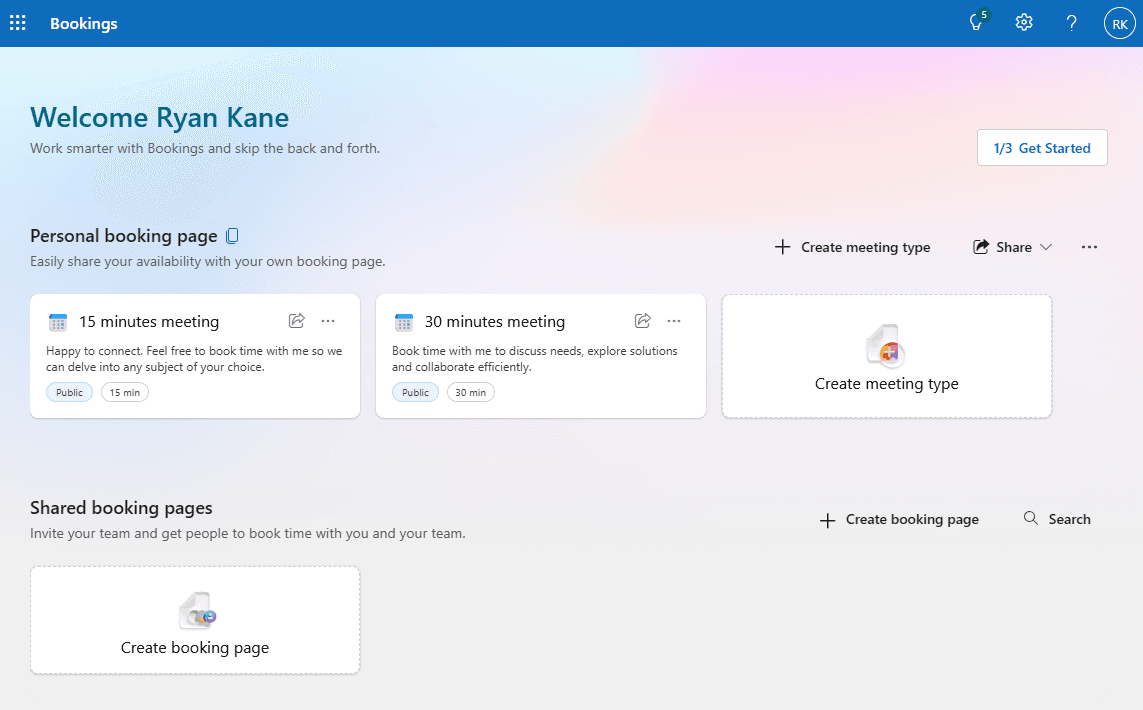Click the Create meeting type dashed card

[x=886, y=356]
